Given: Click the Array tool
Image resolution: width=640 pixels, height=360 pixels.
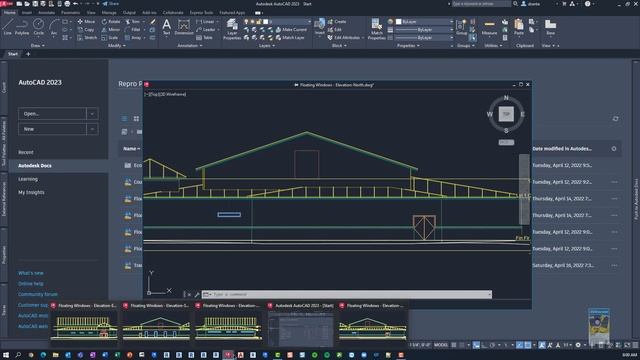Looking at the screenshot, I should 133,38.
